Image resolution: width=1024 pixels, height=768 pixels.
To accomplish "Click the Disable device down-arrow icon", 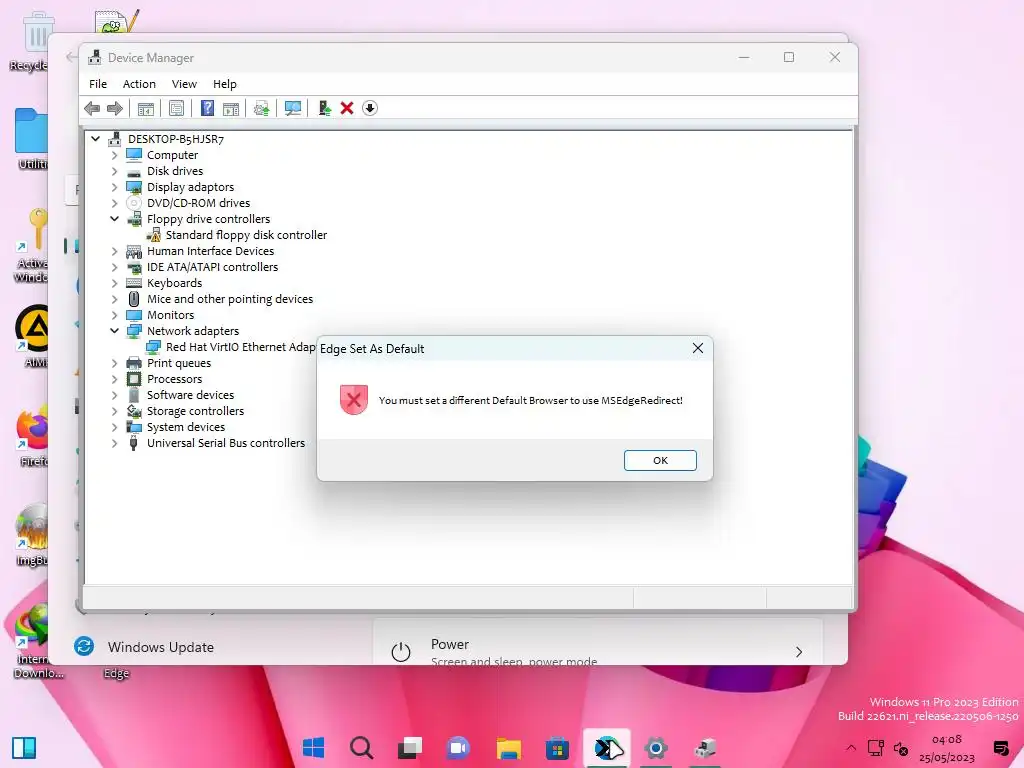I will [x=370, y=108].
